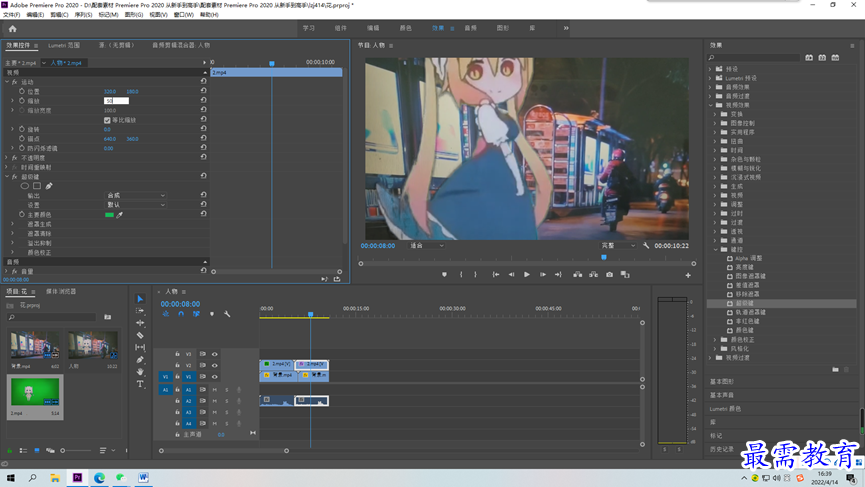The height and width of the screenshot is (487, 865).
Task: Hide the V3 track output eye
Action: pyautogui.click(x=215, y=354)
